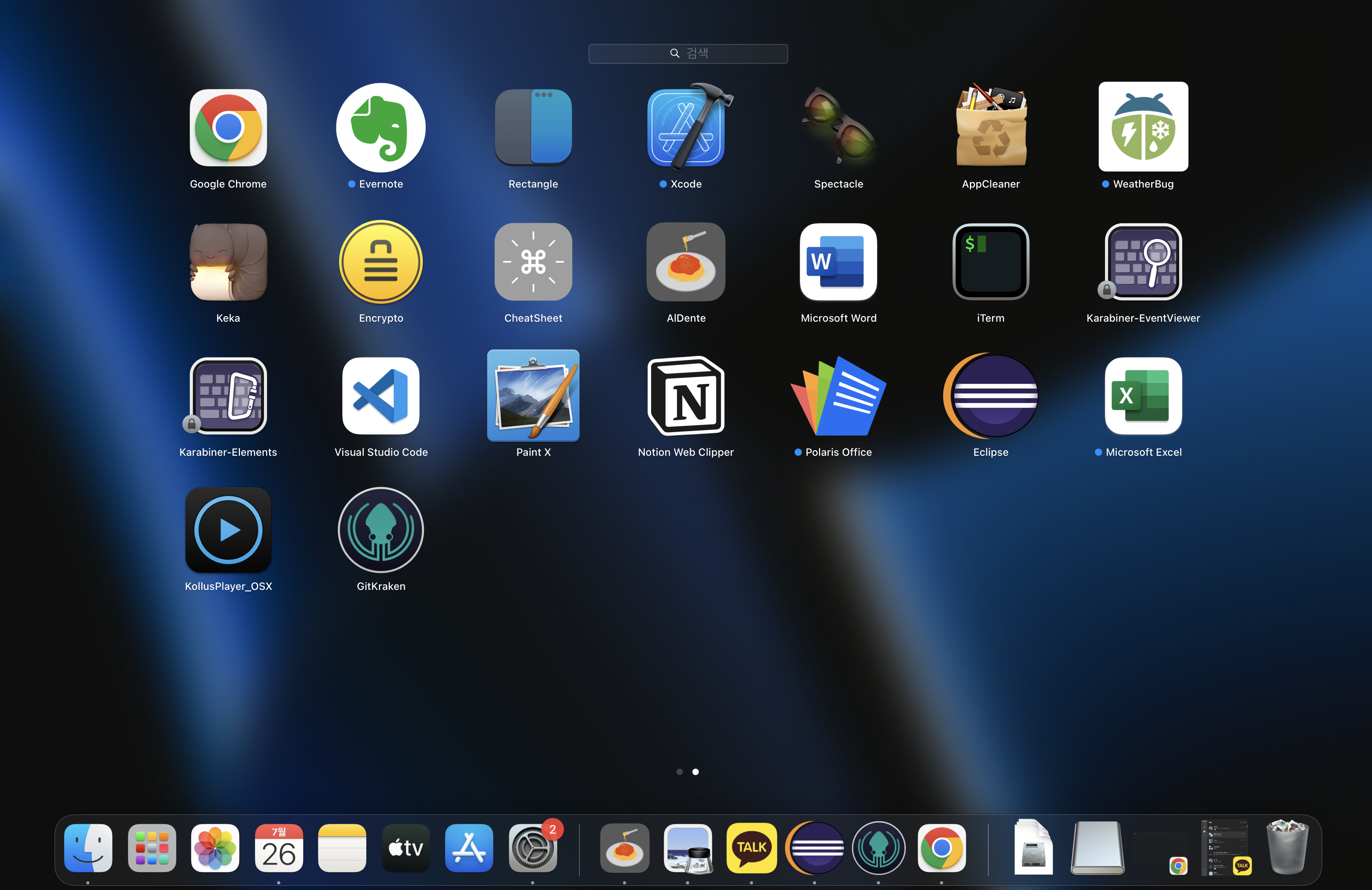The width and height of the screenshot is (1372, 890).
Task: Open Finder in the Dock
Action: [x=88, y=848]
